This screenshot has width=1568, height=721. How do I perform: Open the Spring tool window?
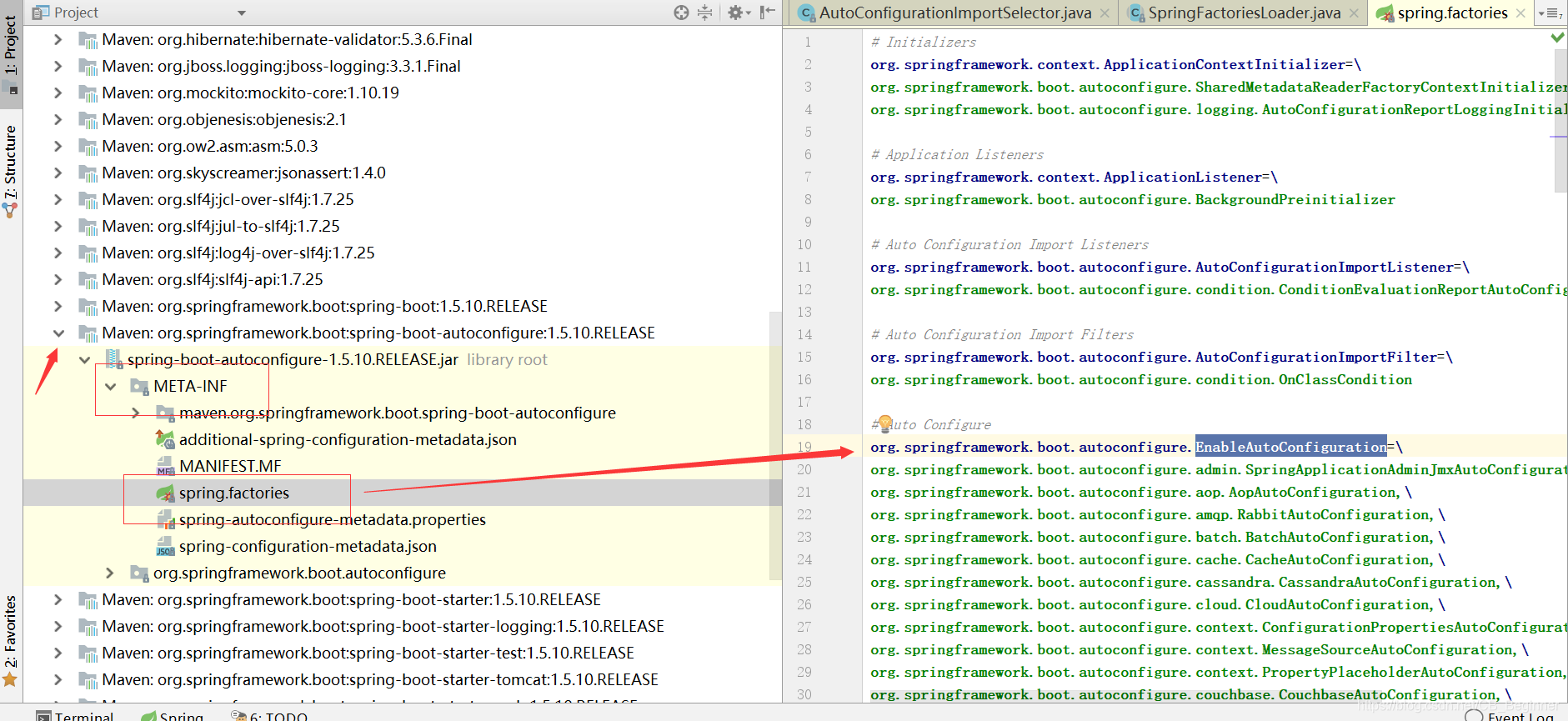[172, 715]
